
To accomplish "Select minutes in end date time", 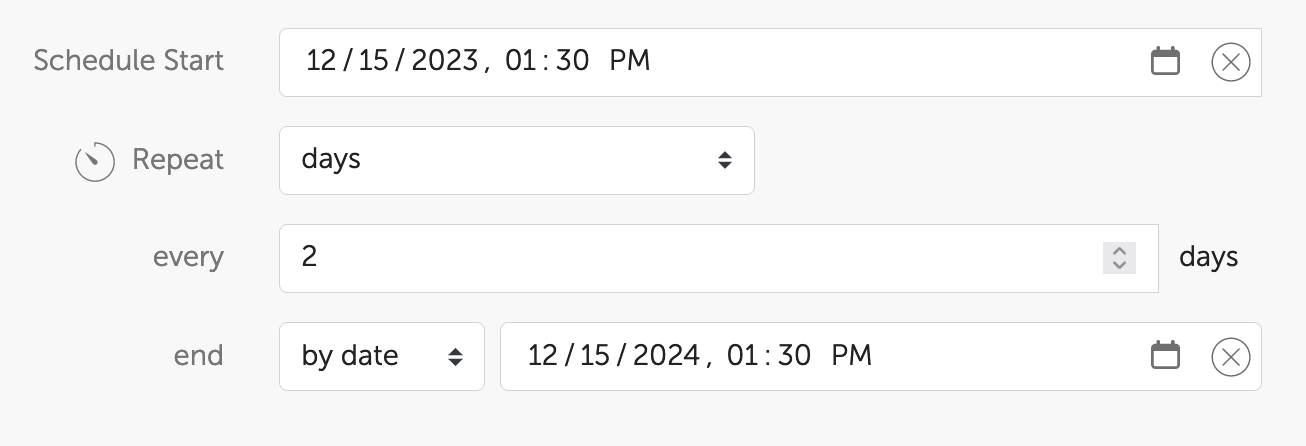I will [x=793, y=356].
